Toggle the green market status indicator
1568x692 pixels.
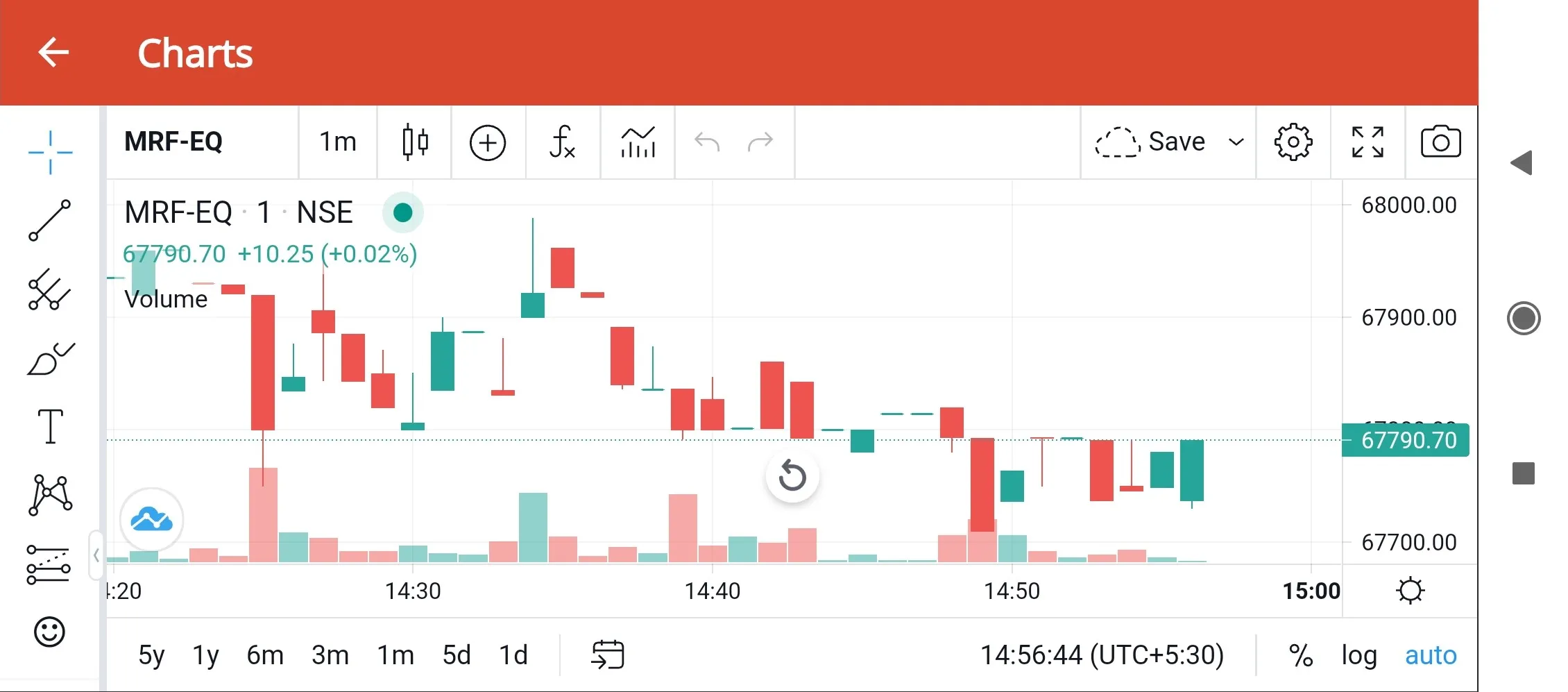[x=402, y=212]
